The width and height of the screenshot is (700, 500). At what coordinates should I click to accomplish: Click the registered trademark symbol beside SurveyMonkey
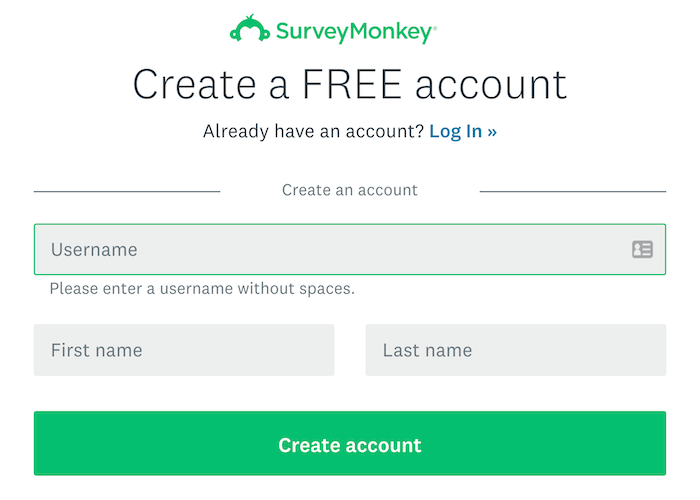(434, 26)
